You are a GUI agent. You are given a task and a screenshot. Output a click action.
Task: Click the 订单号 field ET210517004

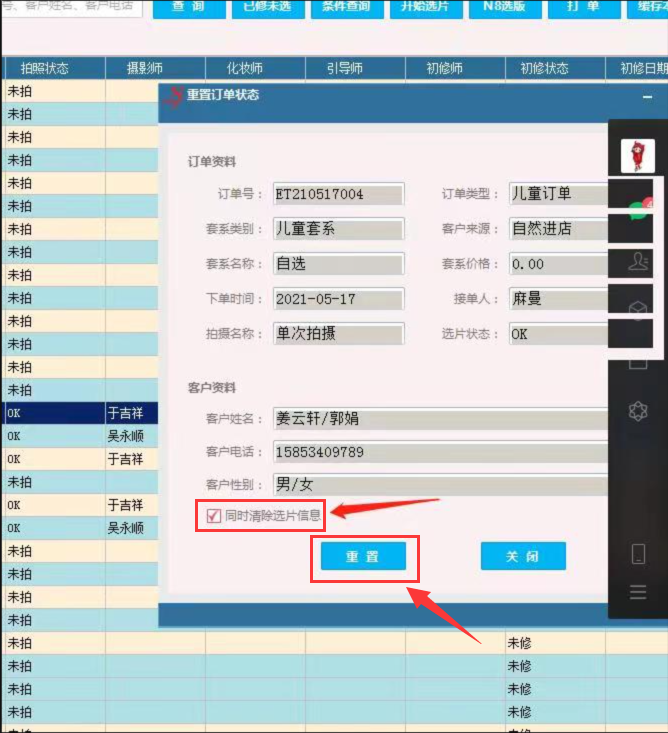point(338,194)
